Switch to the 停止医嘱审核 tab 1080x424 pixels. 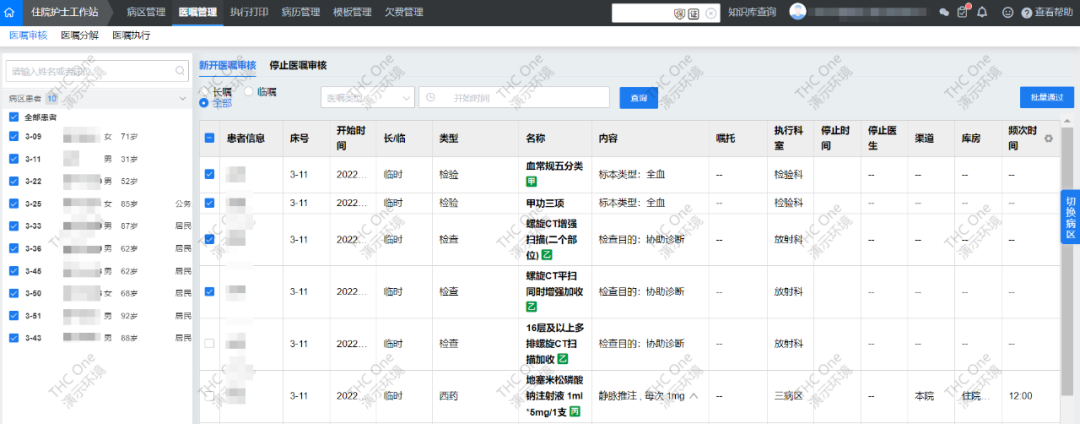298,66
